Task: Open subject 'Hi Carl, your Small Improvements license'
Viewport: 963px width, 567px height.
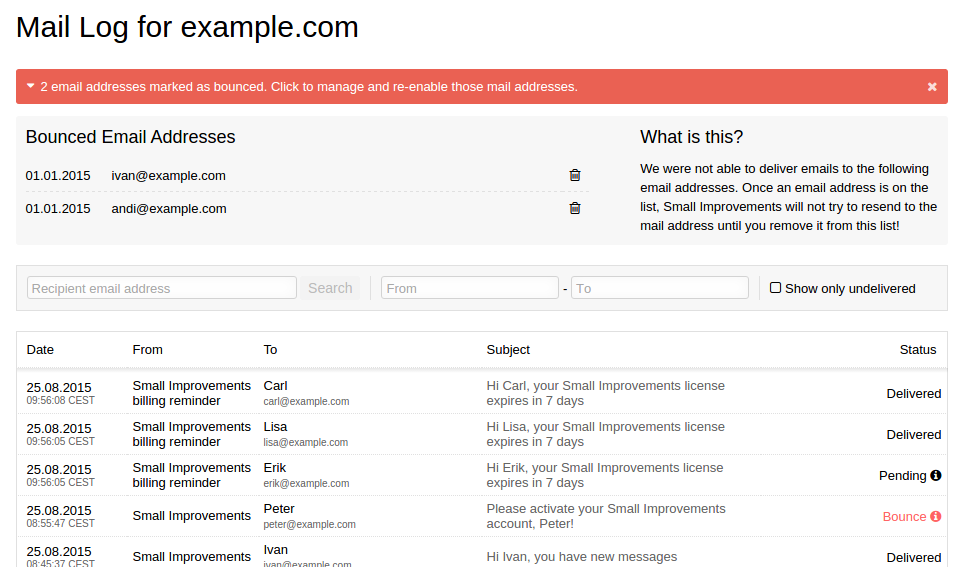Action: click(x=606, y=393)
